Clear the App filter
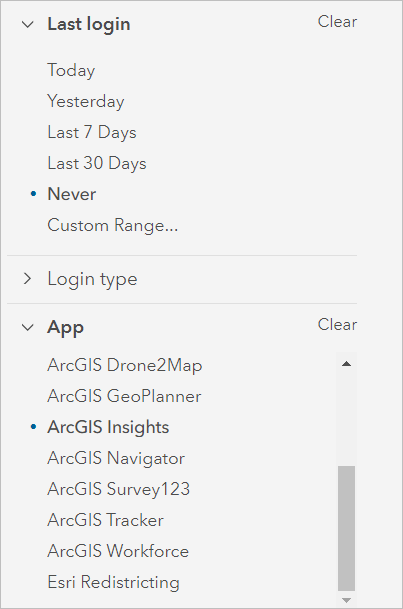This screenshot has width=403, height=609. tap(337, 325)
